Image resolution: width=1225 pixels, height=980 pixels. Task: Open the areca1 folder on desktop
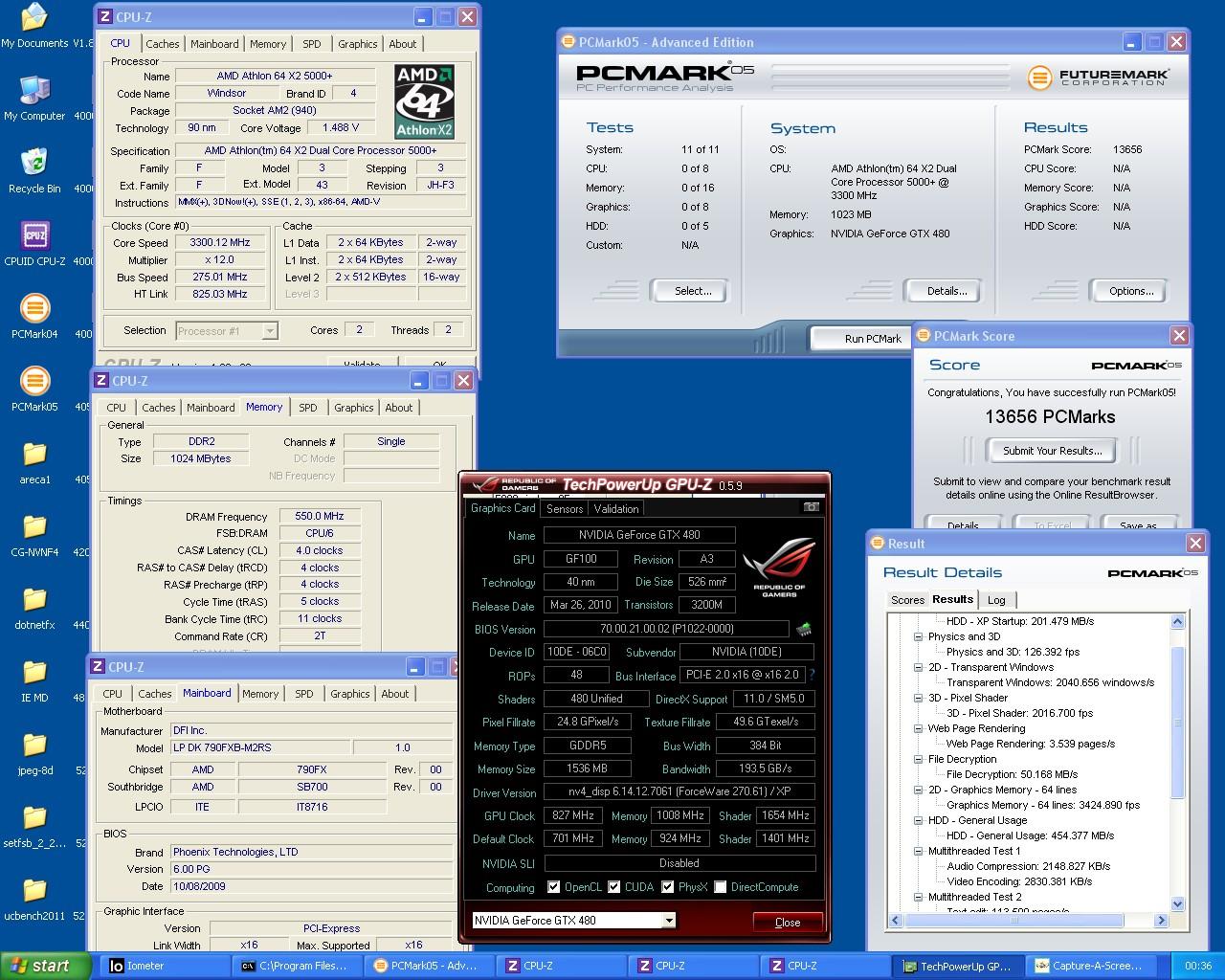coord(34,462)
